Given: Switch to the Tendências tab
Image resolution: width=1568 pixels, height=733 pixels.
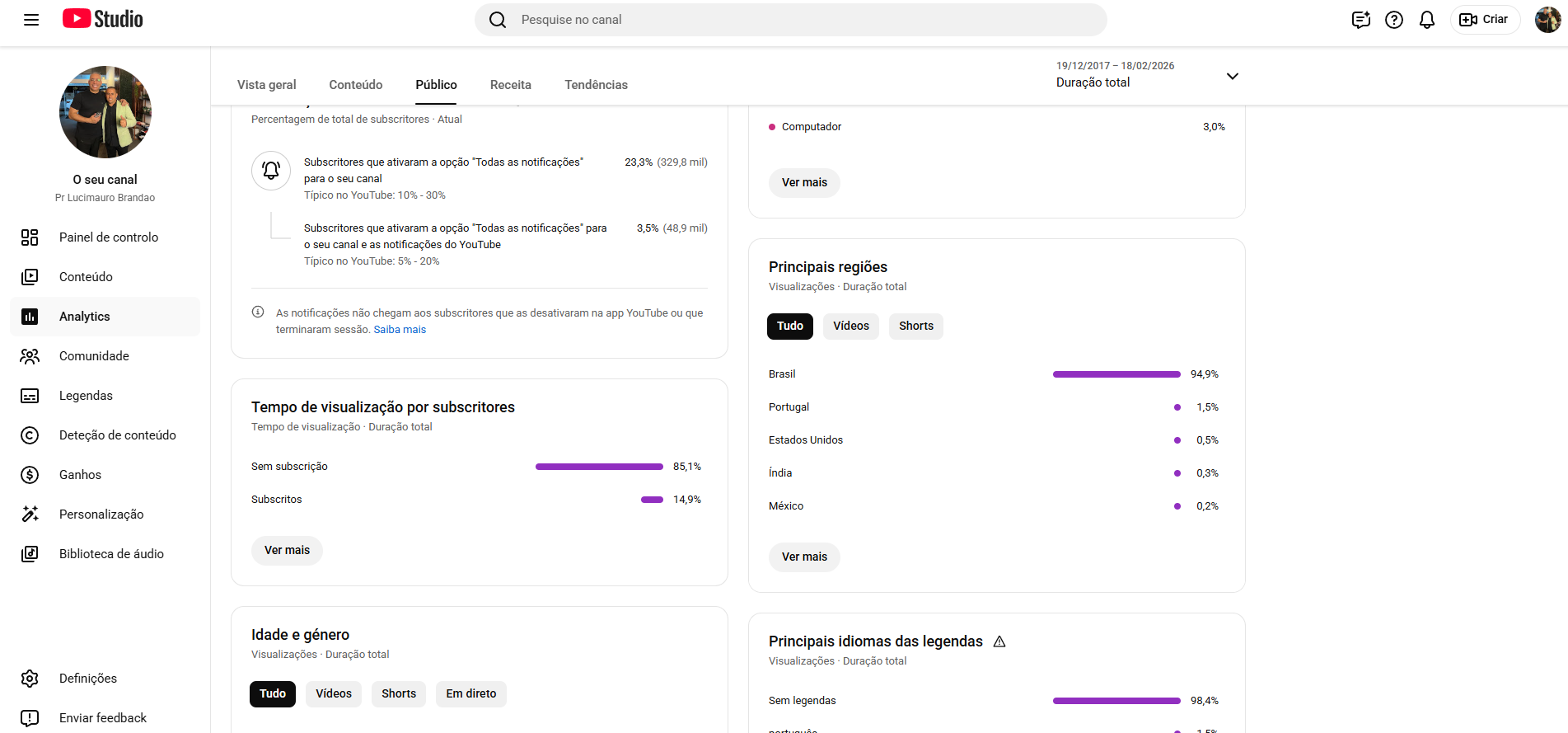Looking at the screenshot, I should coord(596,85).
